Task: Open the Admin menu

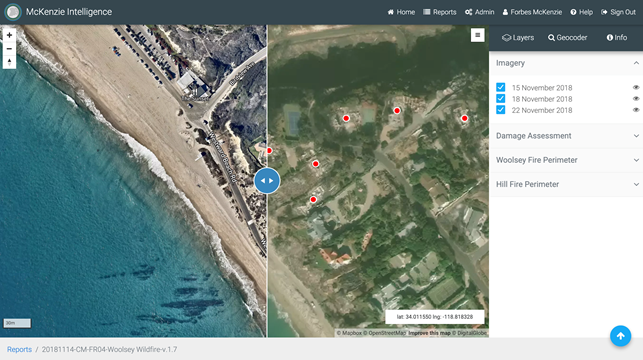Action: (x=479, y=12)
